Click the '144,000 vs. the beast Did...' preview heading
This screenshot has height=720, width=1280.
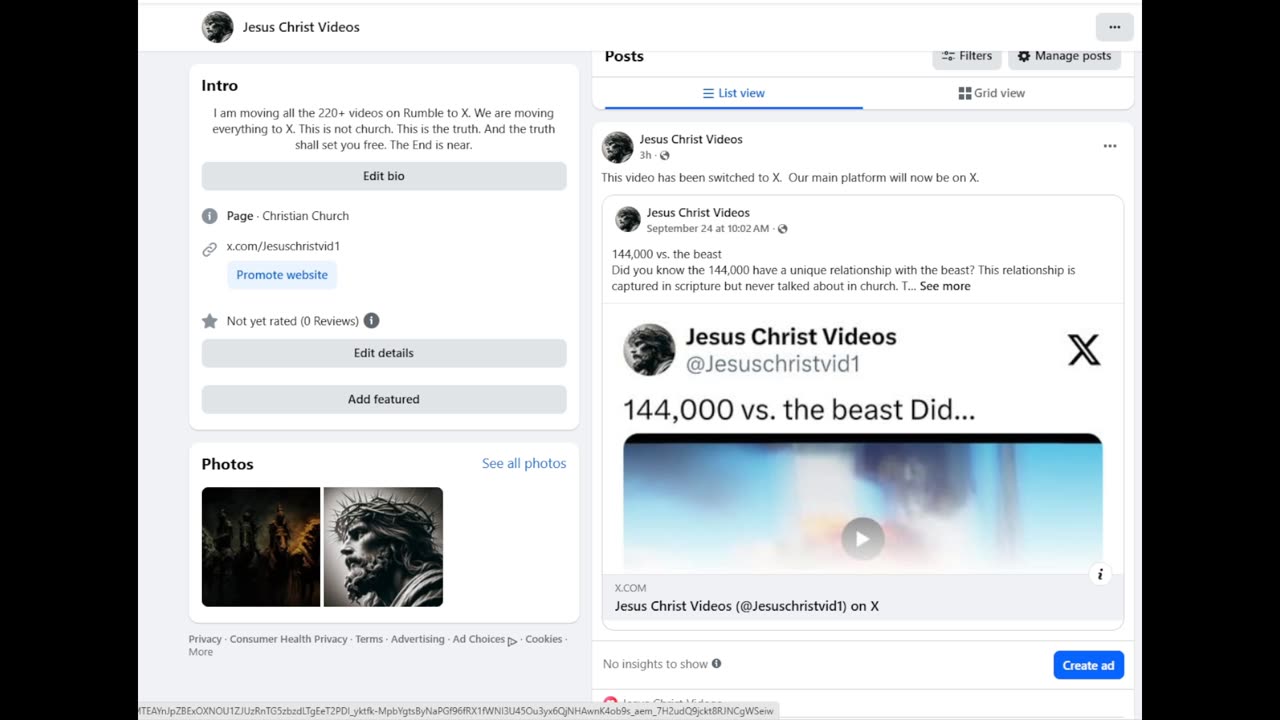[799, 409]
